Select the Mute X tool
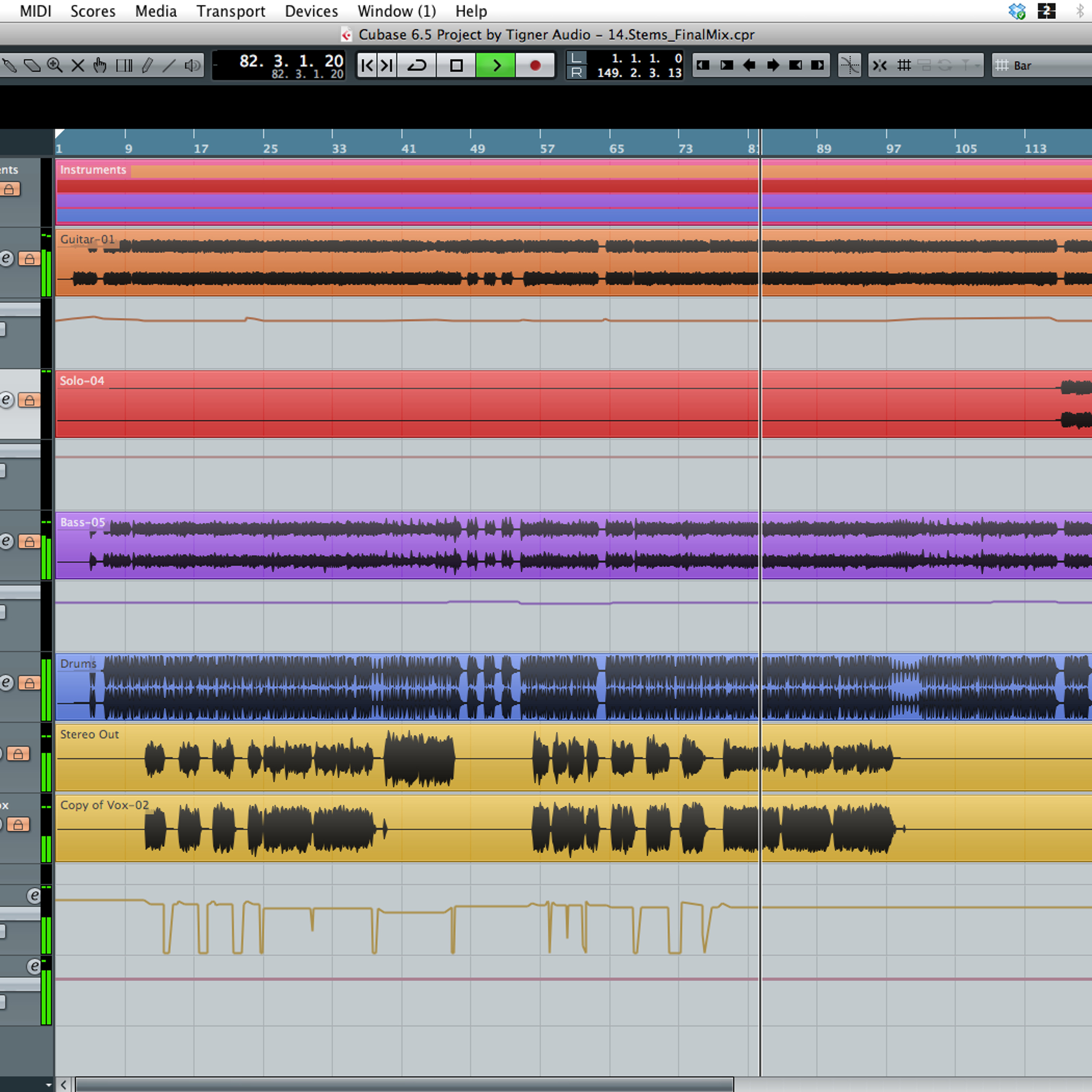 (78, 66)
